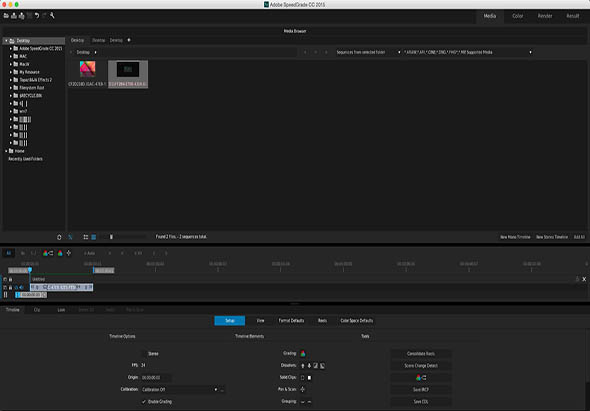Collapse the Desktop tree root
Screen dimensions: 590x411
coord(6,41)
